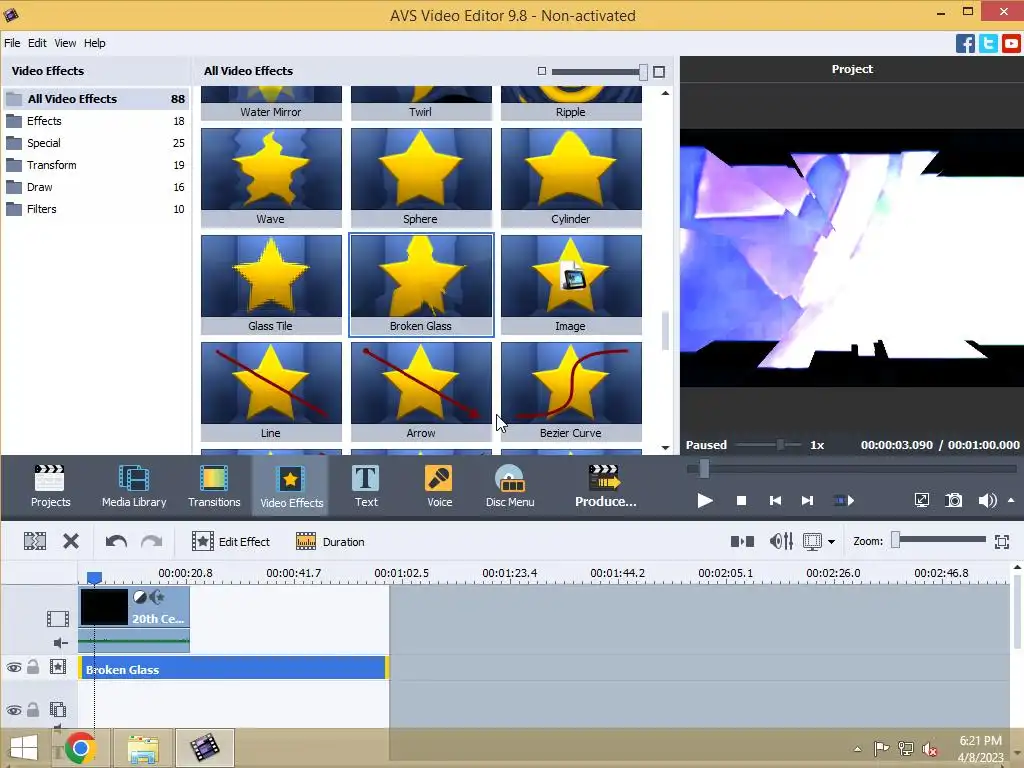This screenshot has width=1024, height=768.
Task: Expand the volume arrow beside speaker
Action: pos(1011,500)
